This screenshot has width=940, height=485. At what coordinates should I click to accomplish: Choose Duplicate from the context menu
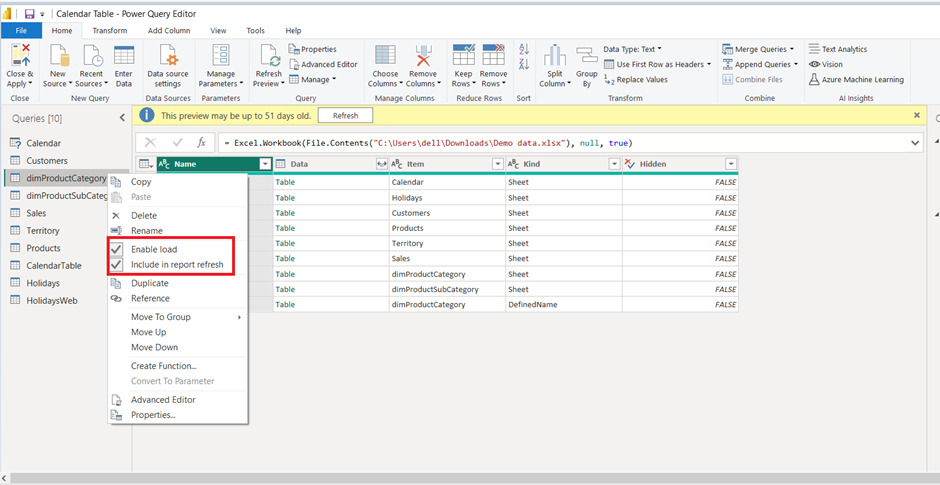pos(150,283)
